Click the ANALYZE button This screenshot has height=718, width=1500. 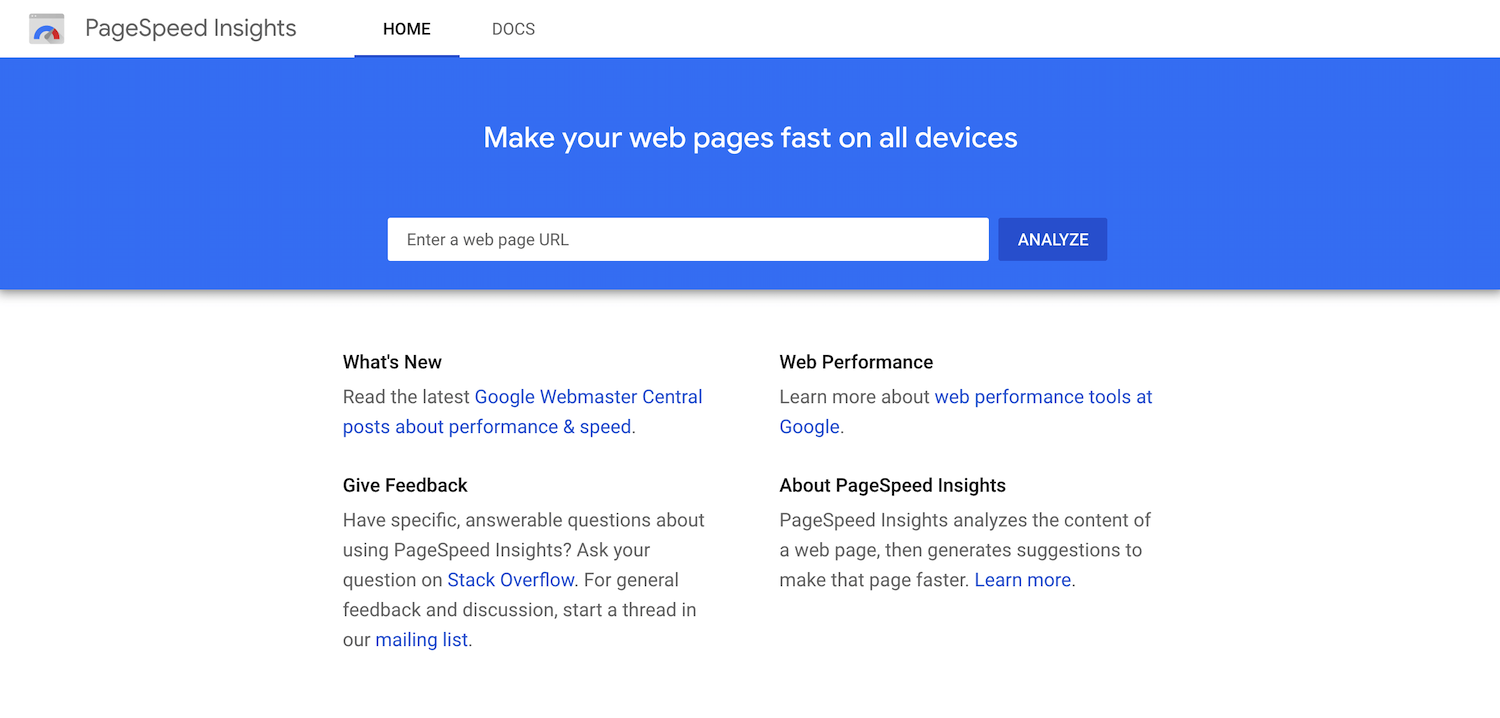tap(1052, 239)
